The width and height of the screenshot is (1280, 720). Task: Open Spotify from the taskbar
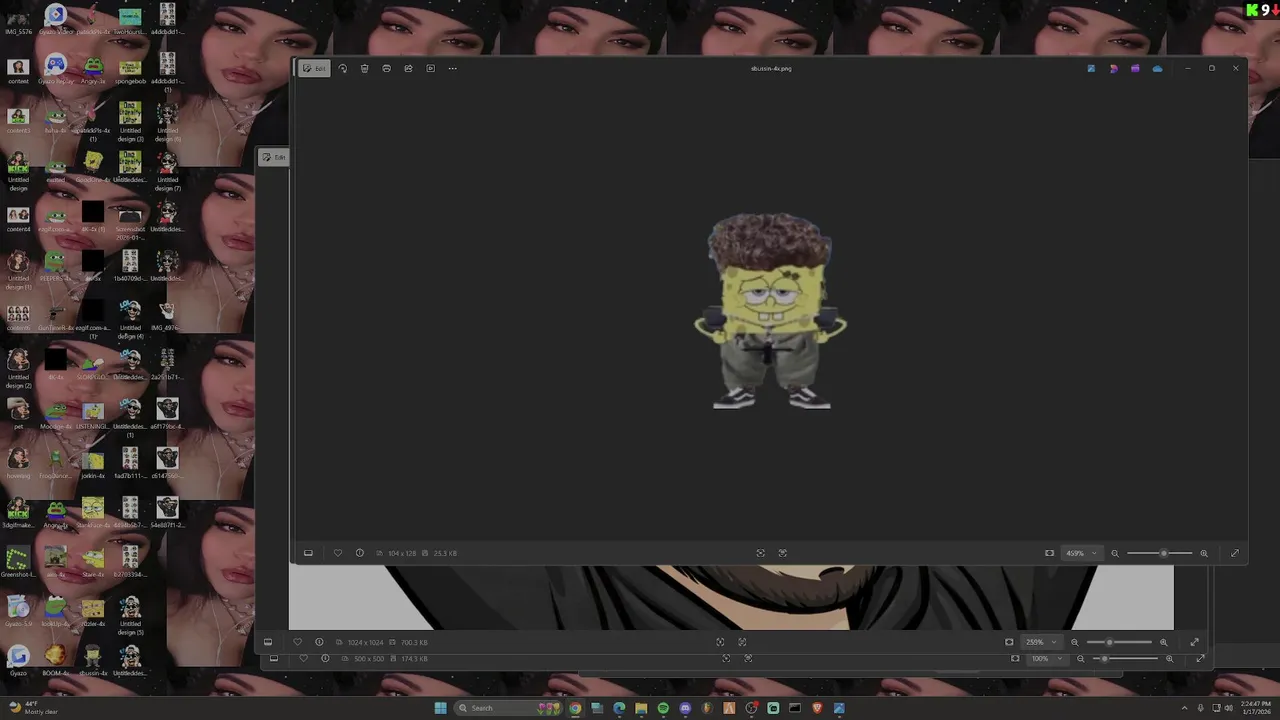point(663,708)
